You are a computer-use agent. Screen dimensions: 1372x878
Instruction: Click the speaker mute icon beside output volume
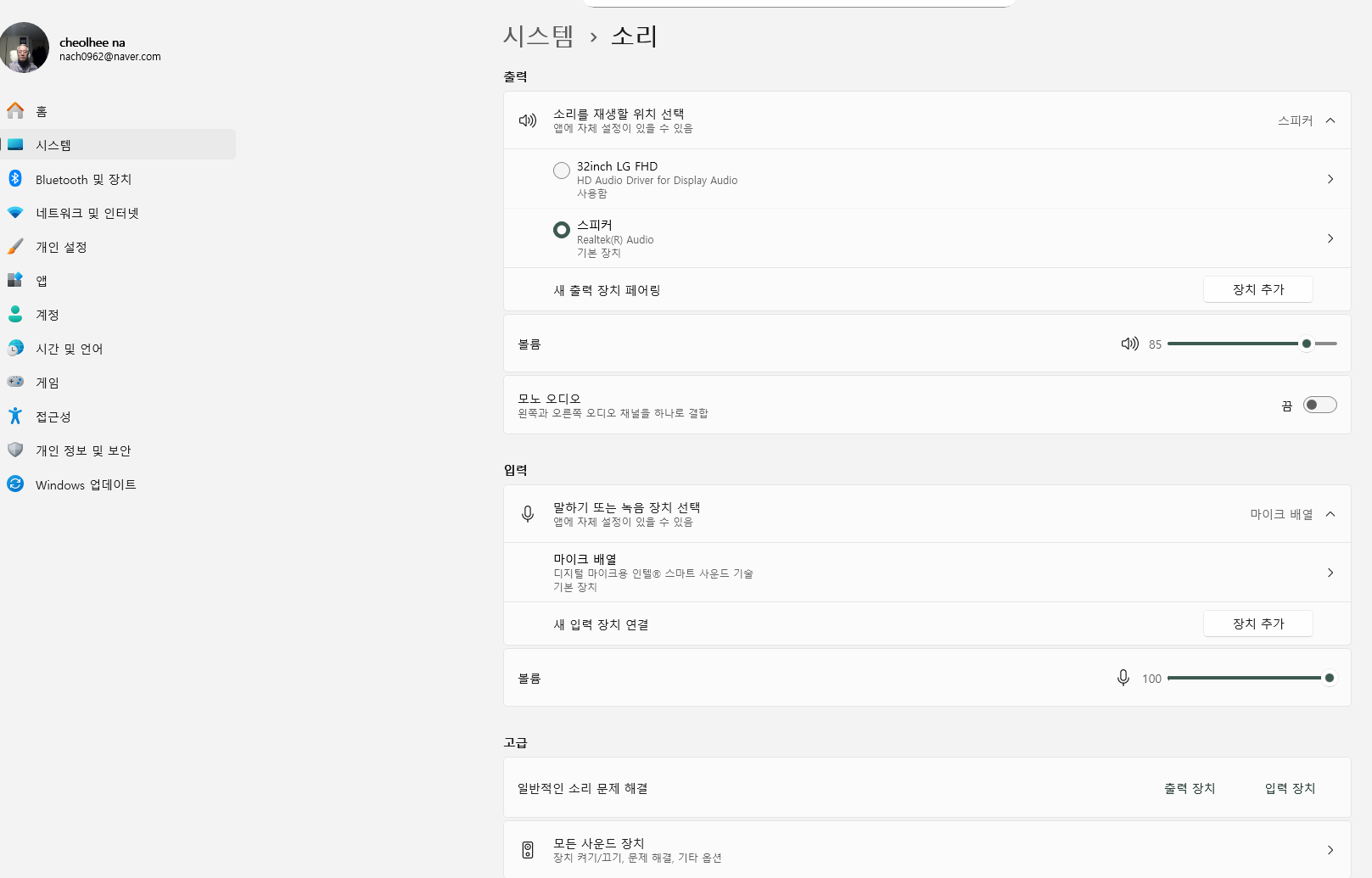[x=1129, y=344]
